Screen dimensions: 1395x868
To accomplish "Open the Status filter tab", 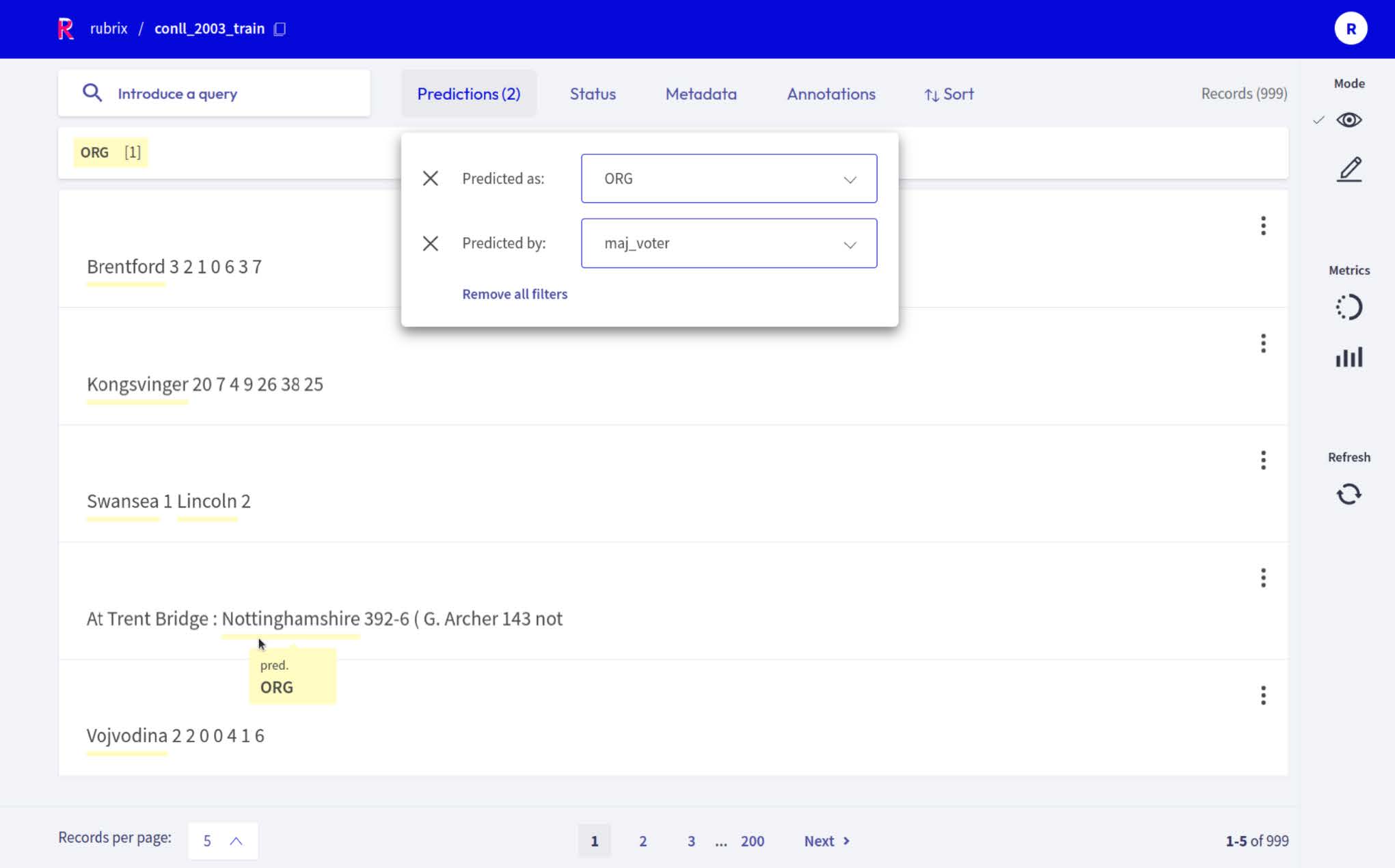I will 593,94.
